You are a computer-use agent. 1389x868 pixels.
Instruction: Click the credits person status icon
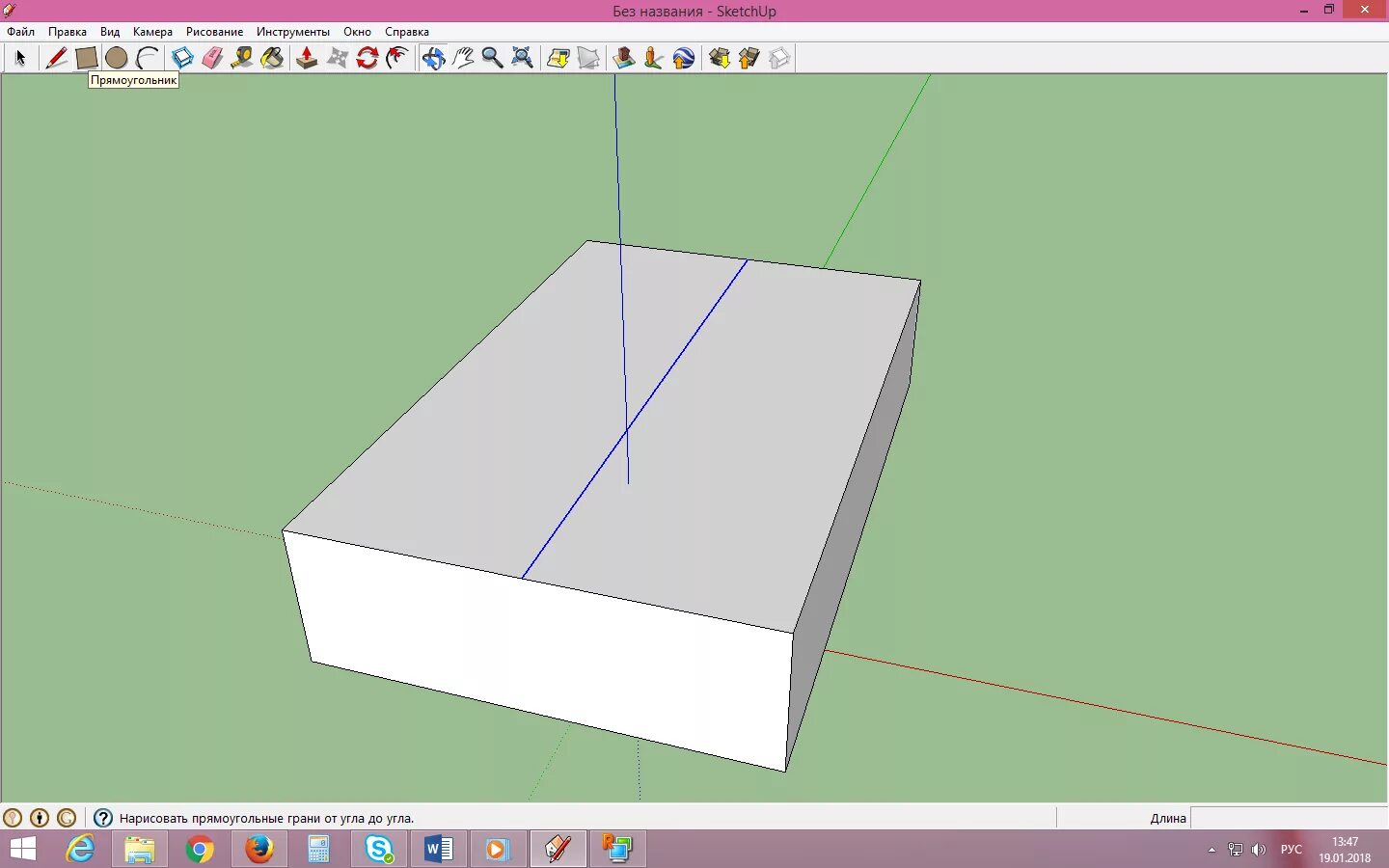40,818
